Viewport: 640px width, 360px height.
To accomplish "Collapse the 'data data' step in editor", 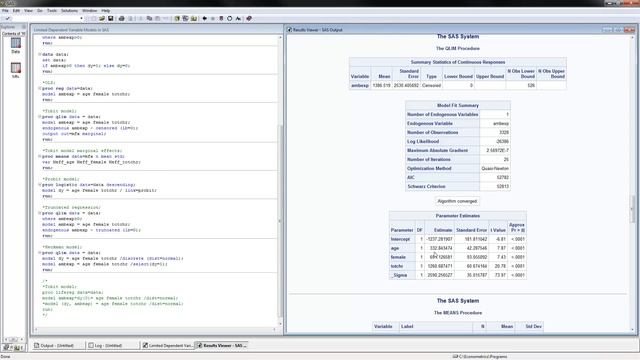I will point(40,54).
